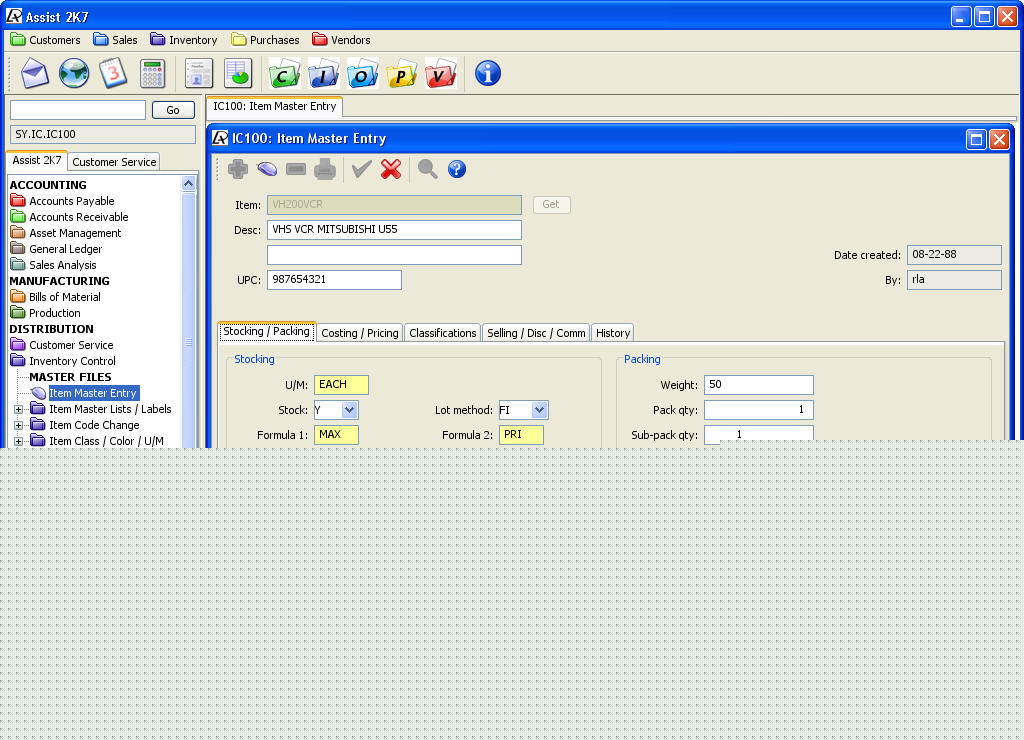Open the Lot method dropdown

(x=539, y=410)
